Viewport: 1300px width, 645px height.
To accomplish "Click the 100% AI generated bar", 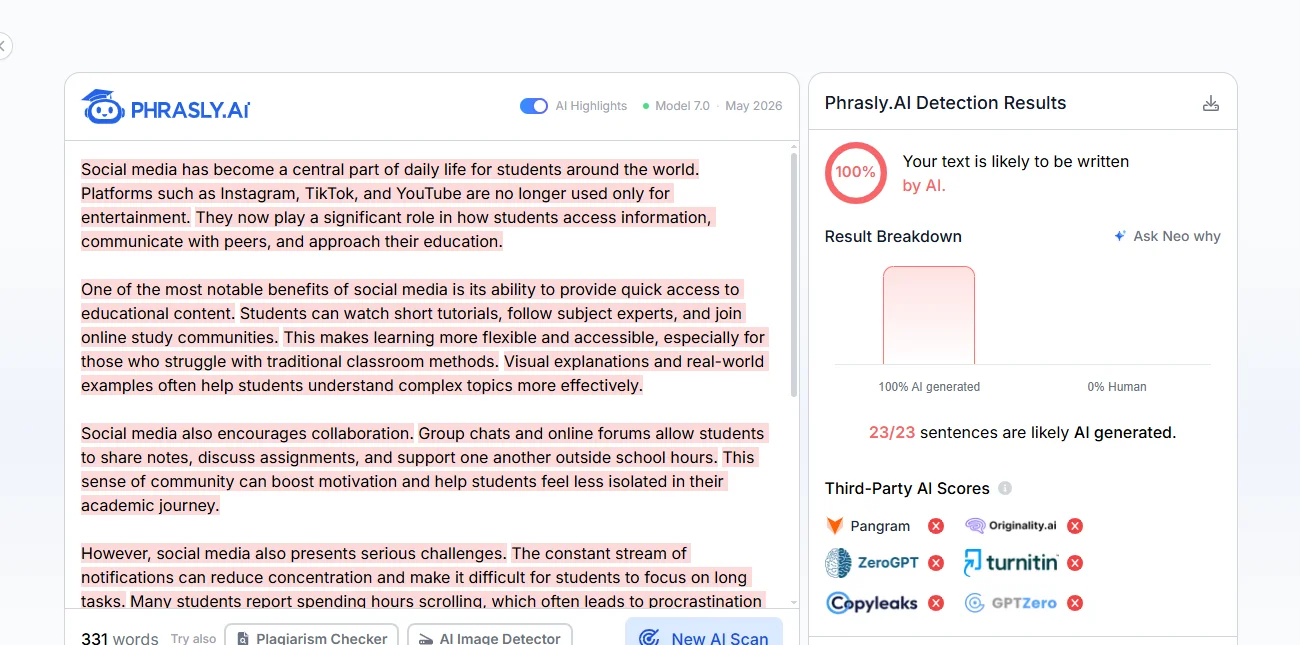I will [929, 315].
